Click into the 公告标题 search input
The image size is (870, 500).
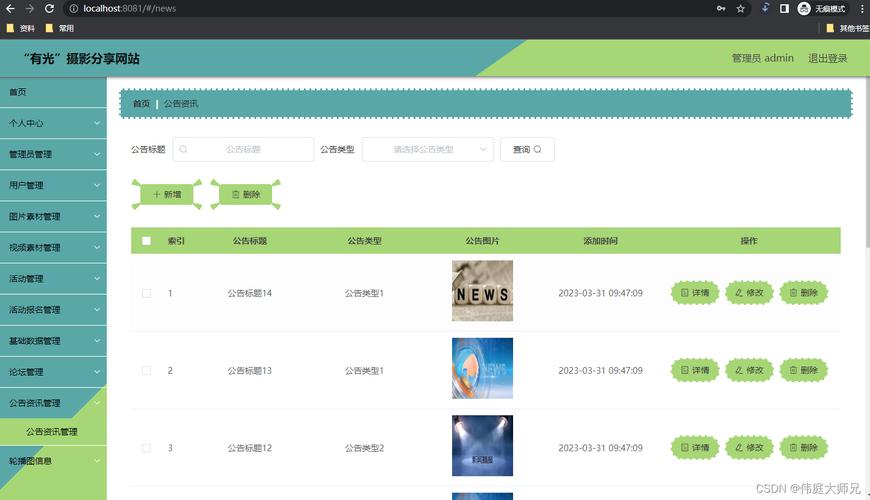[x=243, y=149]
